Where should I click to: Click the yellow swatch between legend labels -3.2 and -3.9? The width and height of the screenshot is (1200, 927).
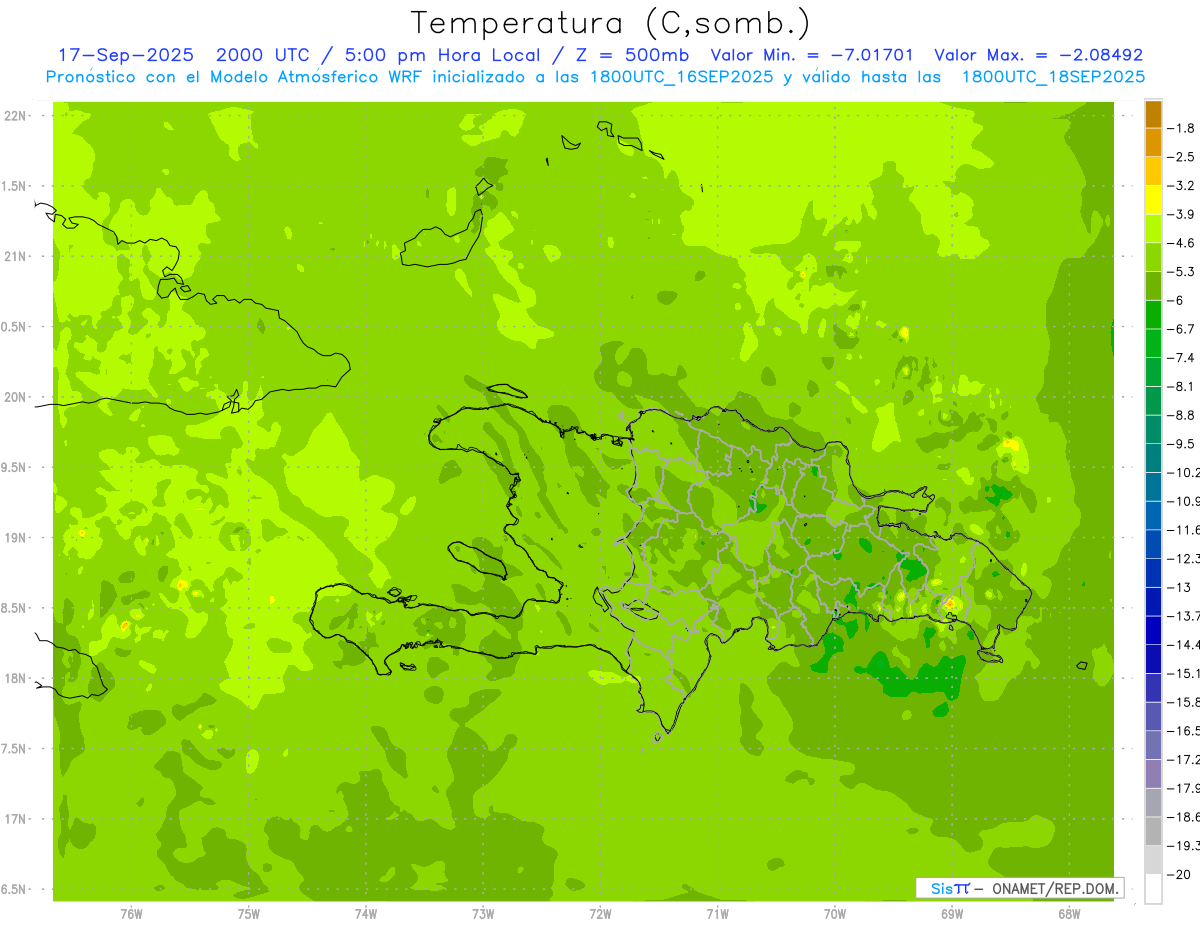1153,199
